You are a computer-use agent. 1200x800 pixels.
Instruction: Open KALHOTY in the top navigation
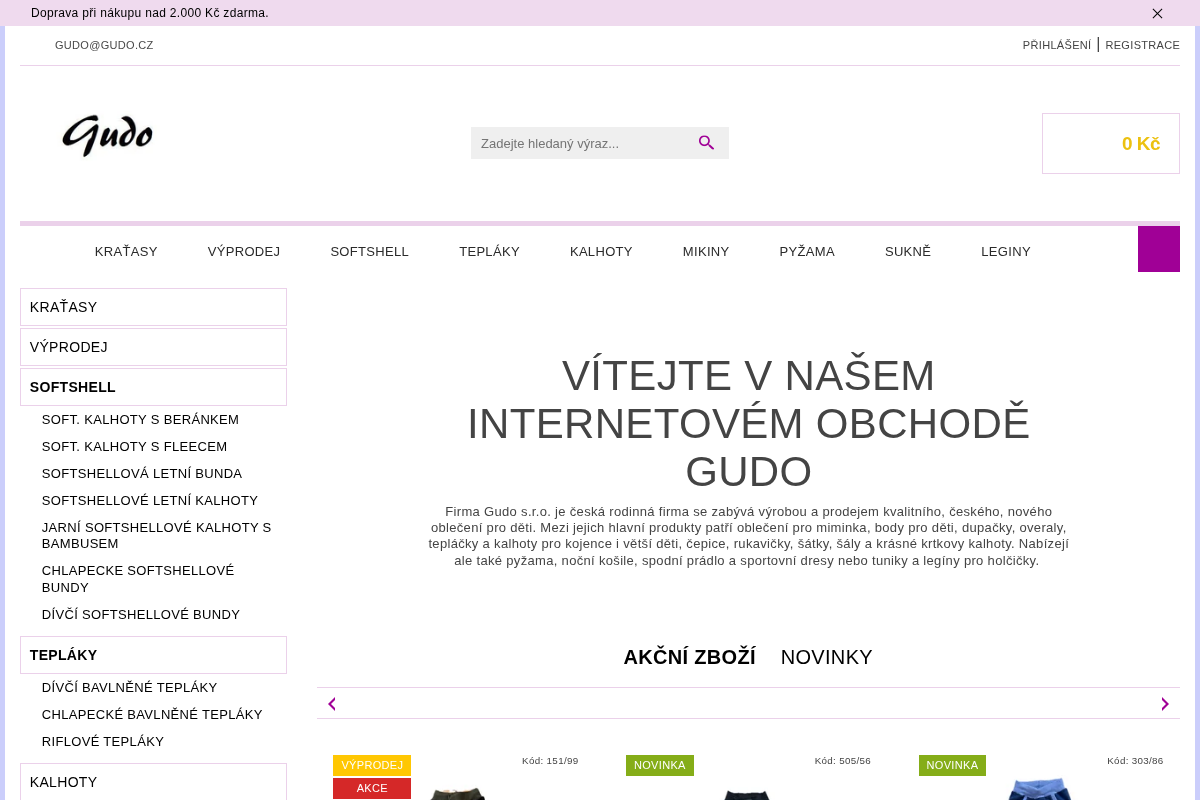601,251
